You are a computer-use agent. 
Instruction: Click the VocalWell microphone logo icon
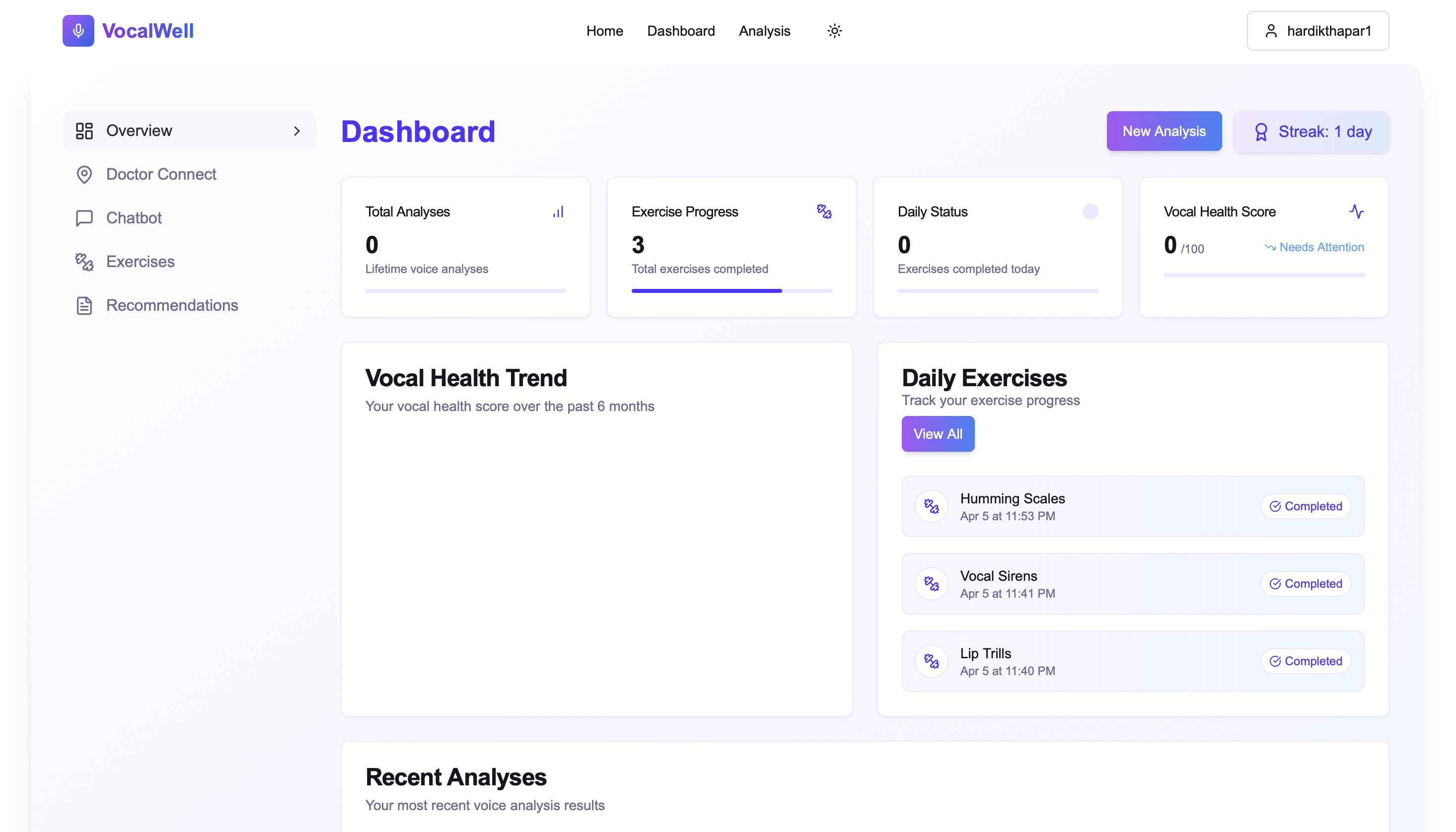click(x=78, y=31)
